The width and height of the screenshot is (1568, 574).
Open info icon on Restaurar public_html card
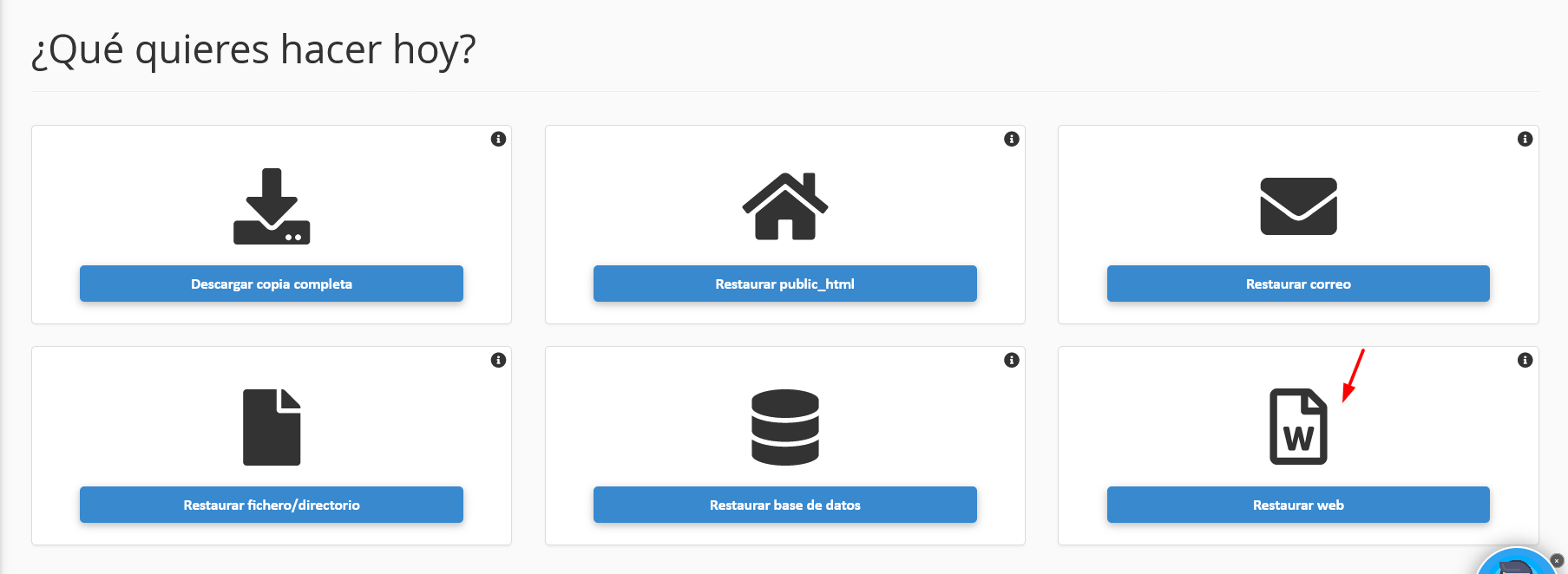pyautogui.click(x=1012, y=139)
